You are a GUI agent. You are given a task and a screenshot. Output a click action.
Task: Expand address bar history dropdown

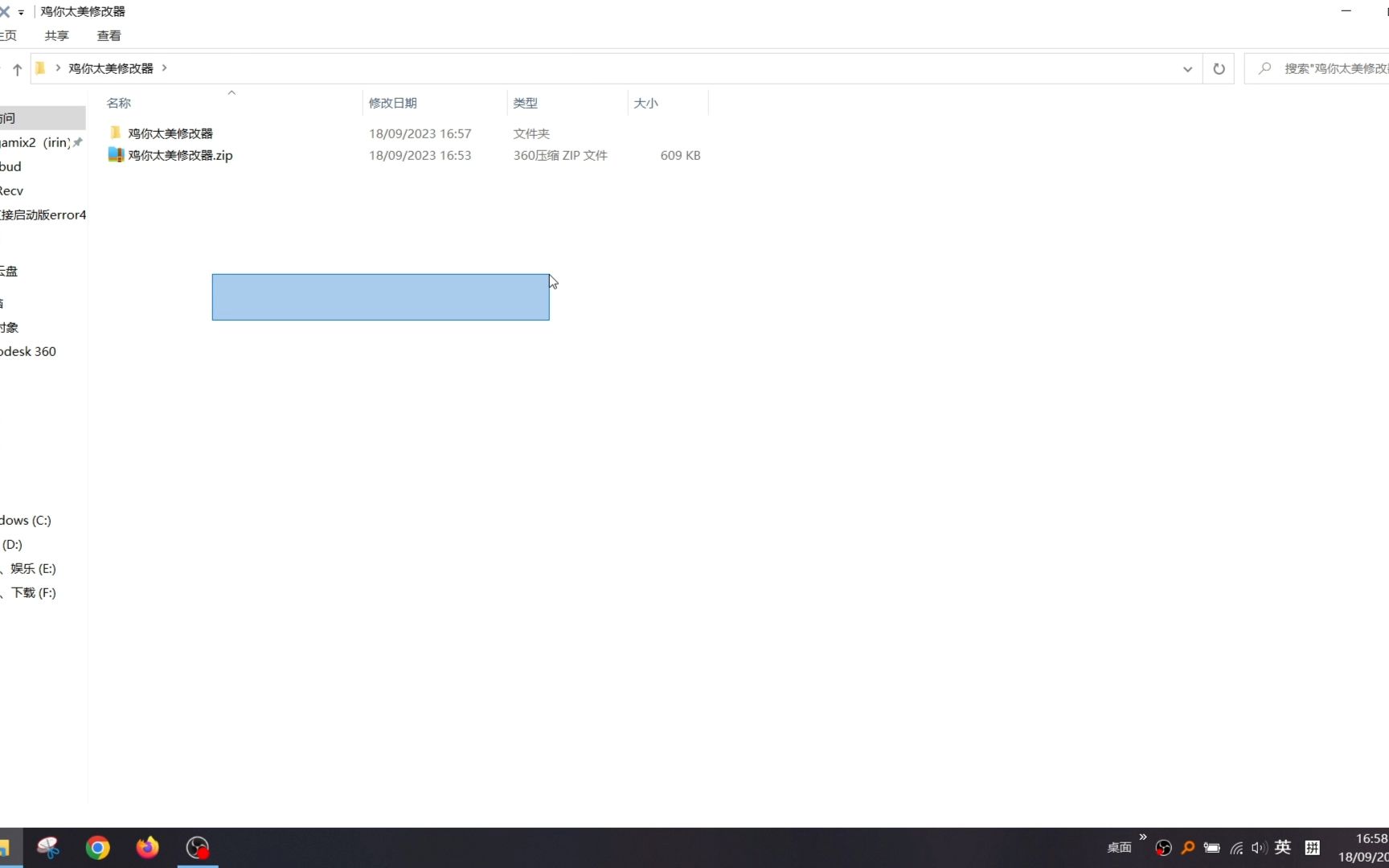[1187, 69]
